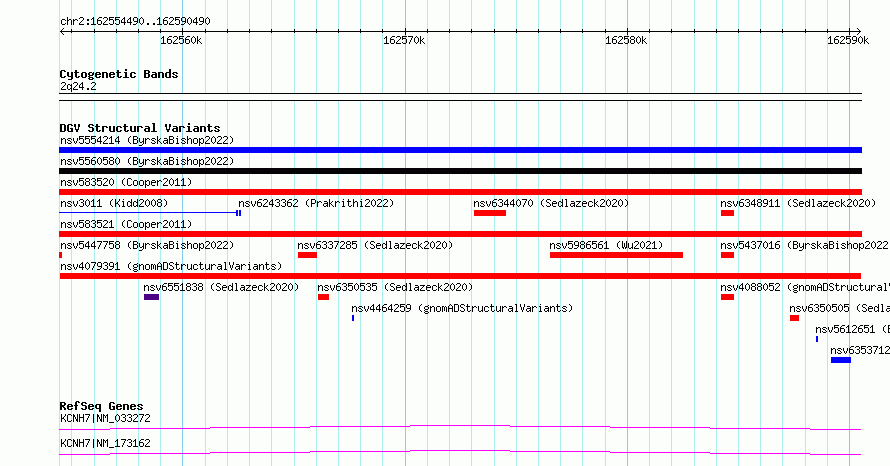Click the nsv5554214 blue variant bar
Image resolution: width=890 pixels, height=466 pixels.
(460, 150)
